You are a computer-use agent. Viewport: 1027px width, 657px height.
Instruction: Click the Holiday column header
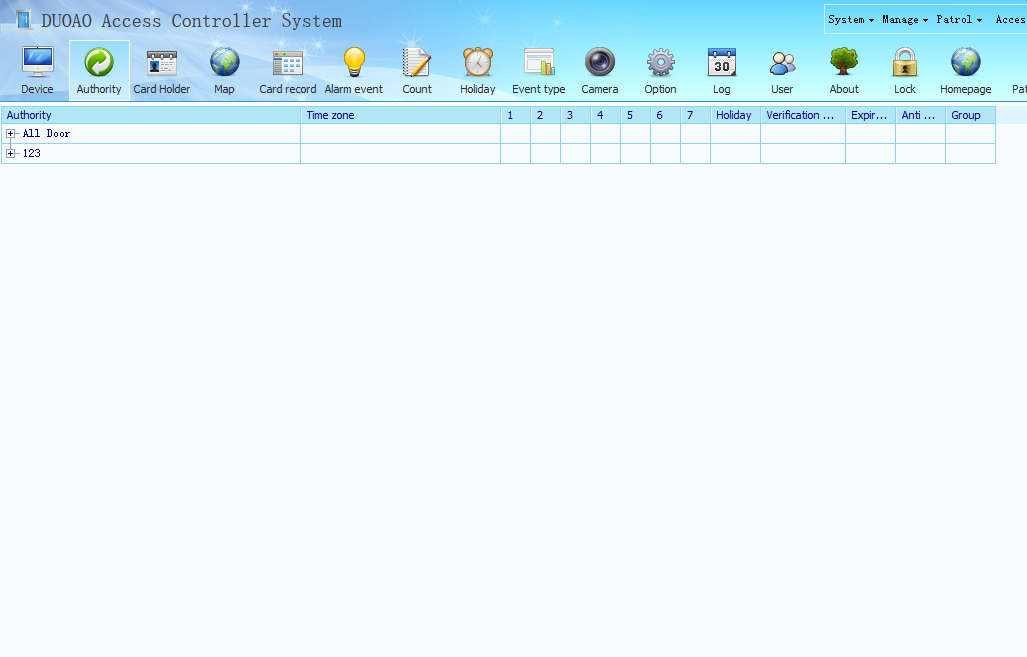(734, 115)
